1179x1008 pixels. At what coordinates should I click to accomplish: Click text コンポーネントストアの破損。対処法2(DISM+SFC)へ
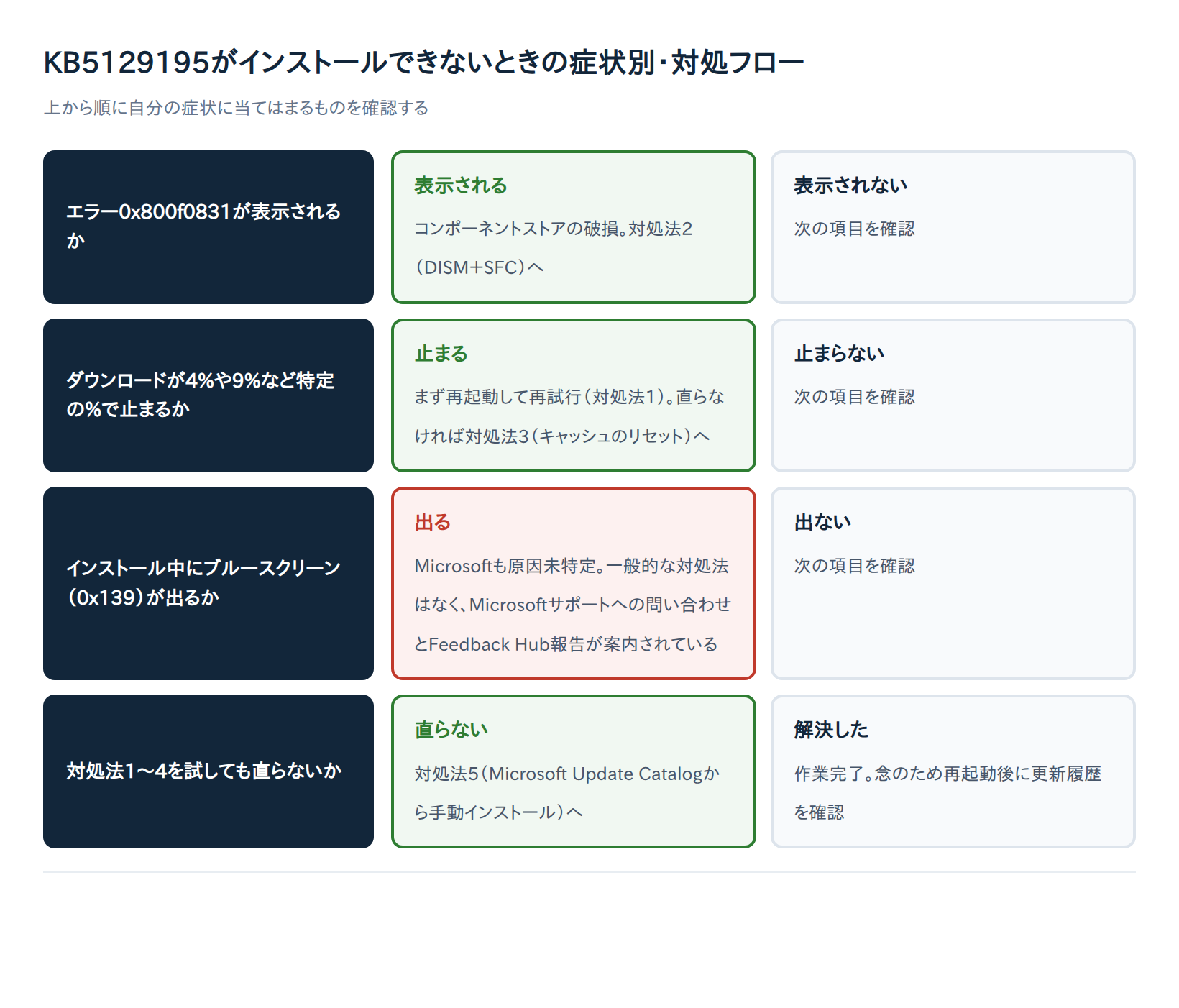[x=554, y=248]
